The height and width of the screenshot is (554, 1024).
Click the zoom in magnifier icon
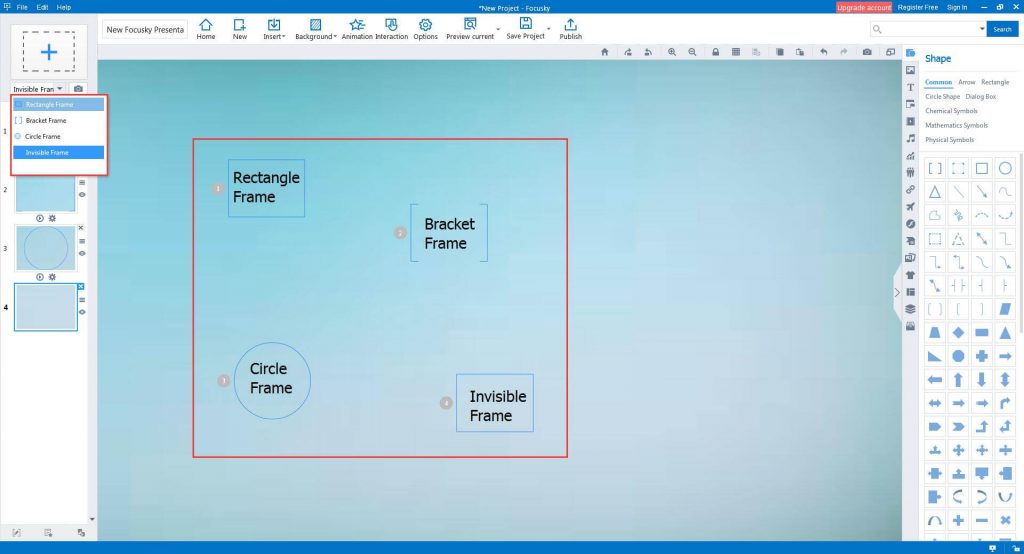tap(672, 52)
